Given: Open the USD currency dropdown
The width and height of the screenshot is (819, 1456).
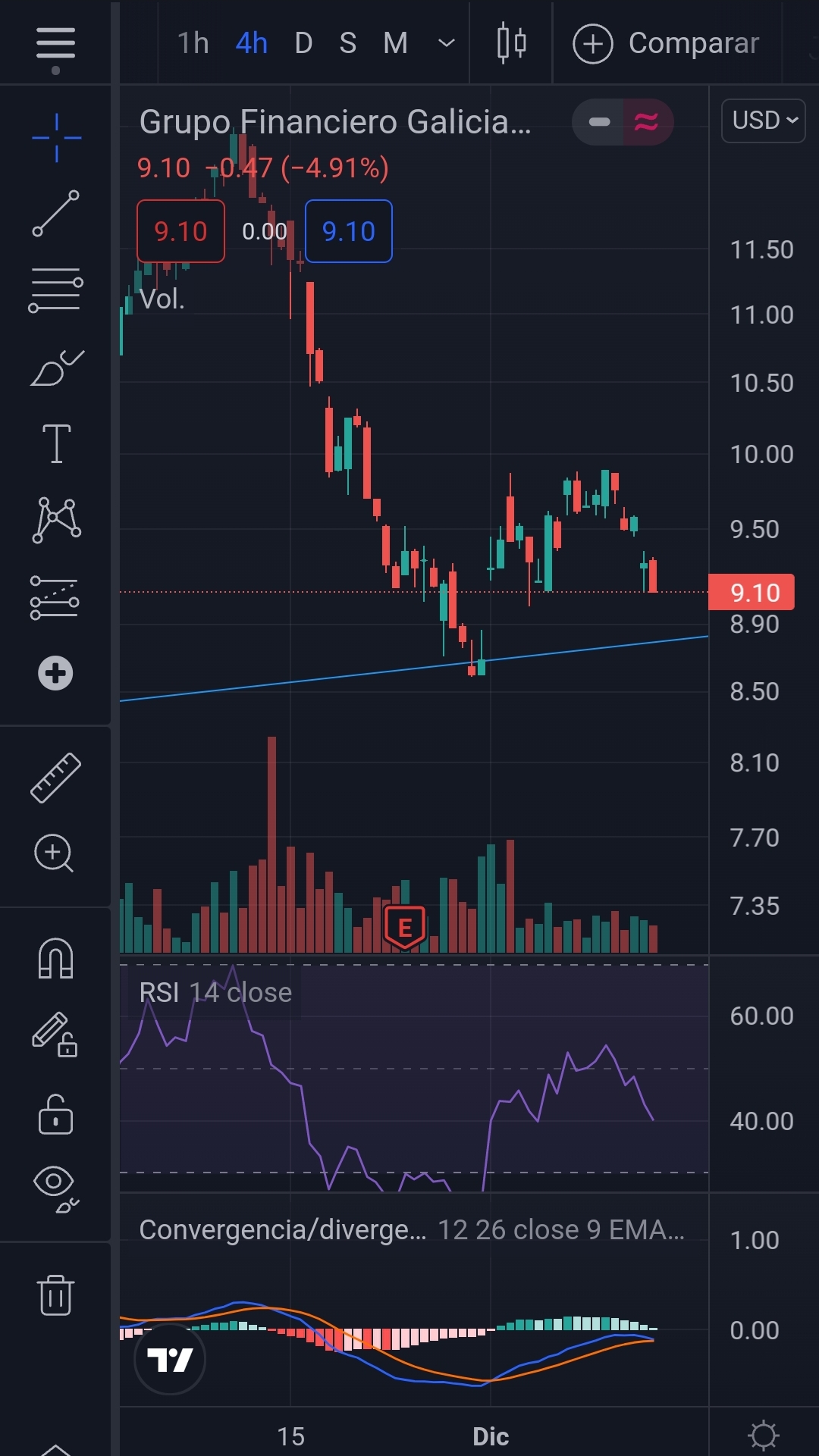Looking at the screenshot, I should [x=763, y=121].
